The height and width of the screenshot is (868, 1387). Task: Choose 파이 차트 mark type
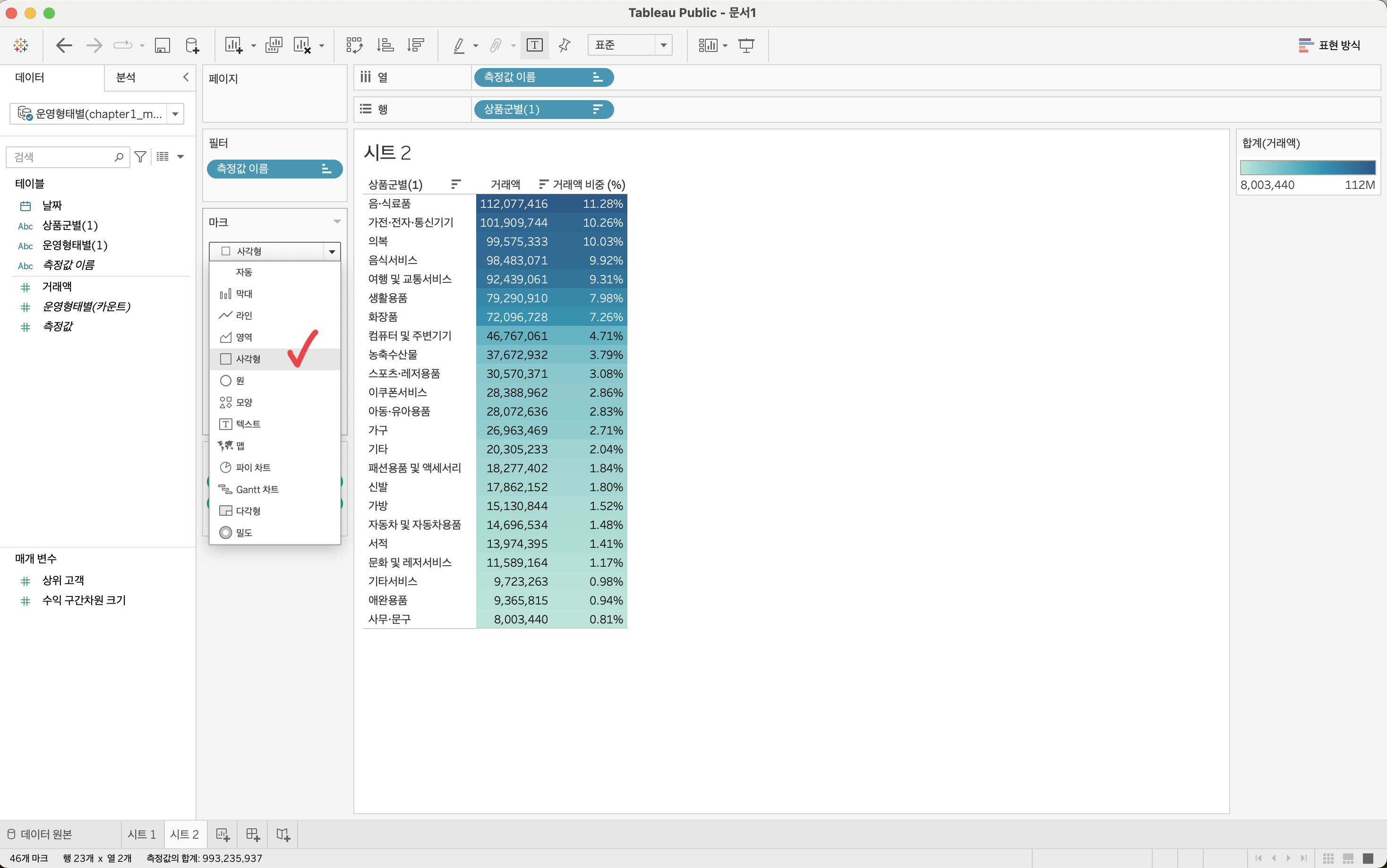pos(253,468)
